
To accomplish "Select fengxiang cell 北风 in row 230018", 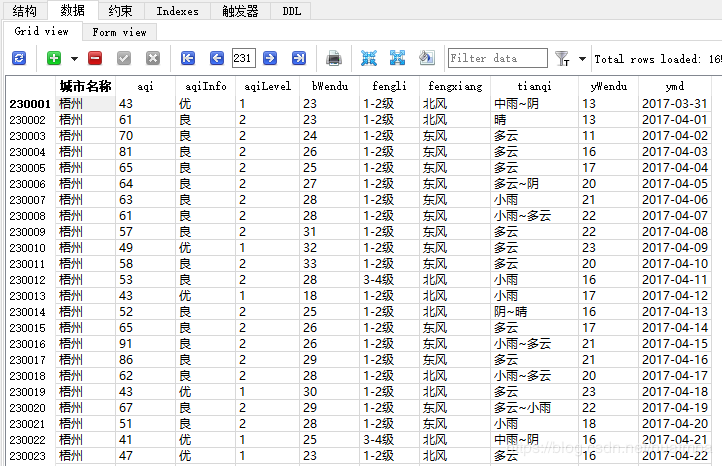I will click(455, 376).
